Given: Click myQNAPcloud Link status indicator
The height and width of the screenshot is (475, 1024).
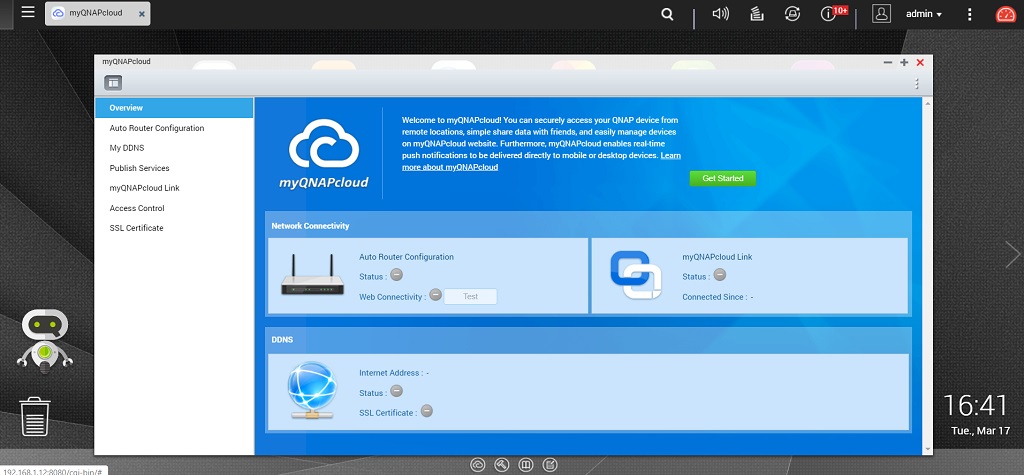Looking at the screenshot, I should [720, 275].
